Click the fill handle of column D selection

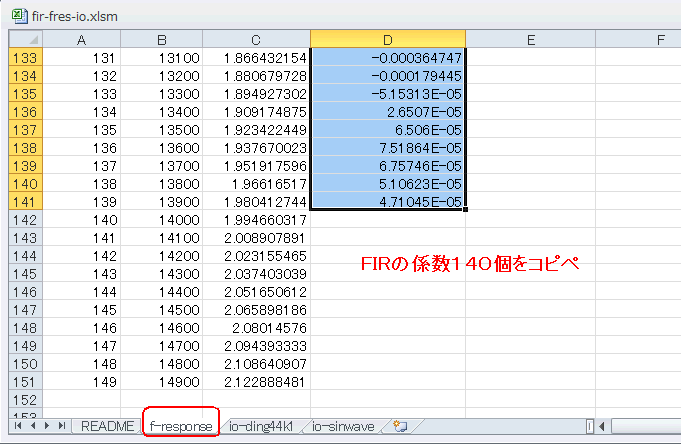click(466, 209)
